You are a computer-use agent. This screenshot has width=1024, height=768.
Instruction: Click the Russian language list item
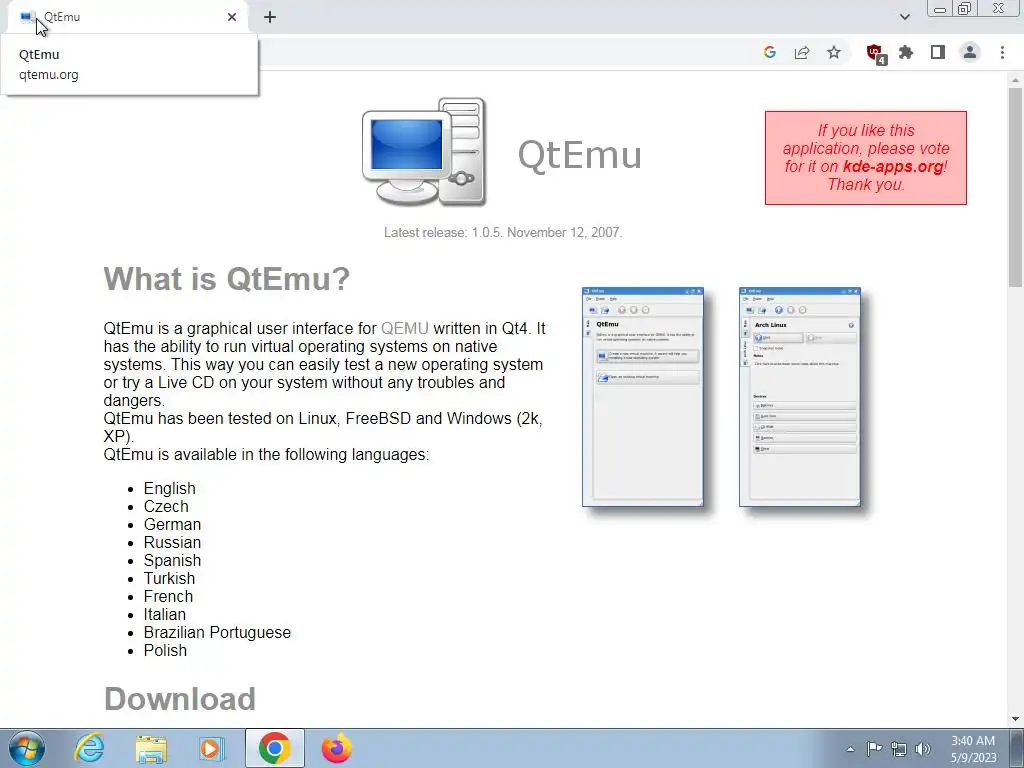tap(172, 542)
